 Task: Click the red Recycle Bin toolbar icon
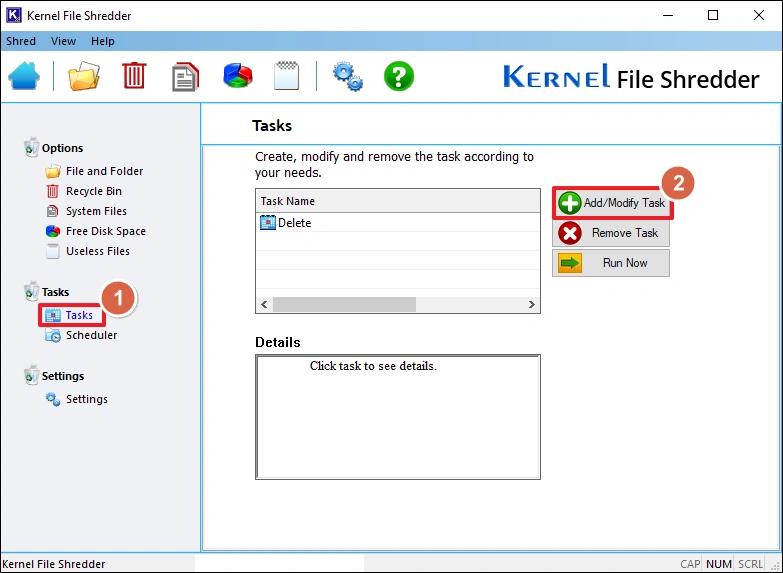tap(134, 77)
